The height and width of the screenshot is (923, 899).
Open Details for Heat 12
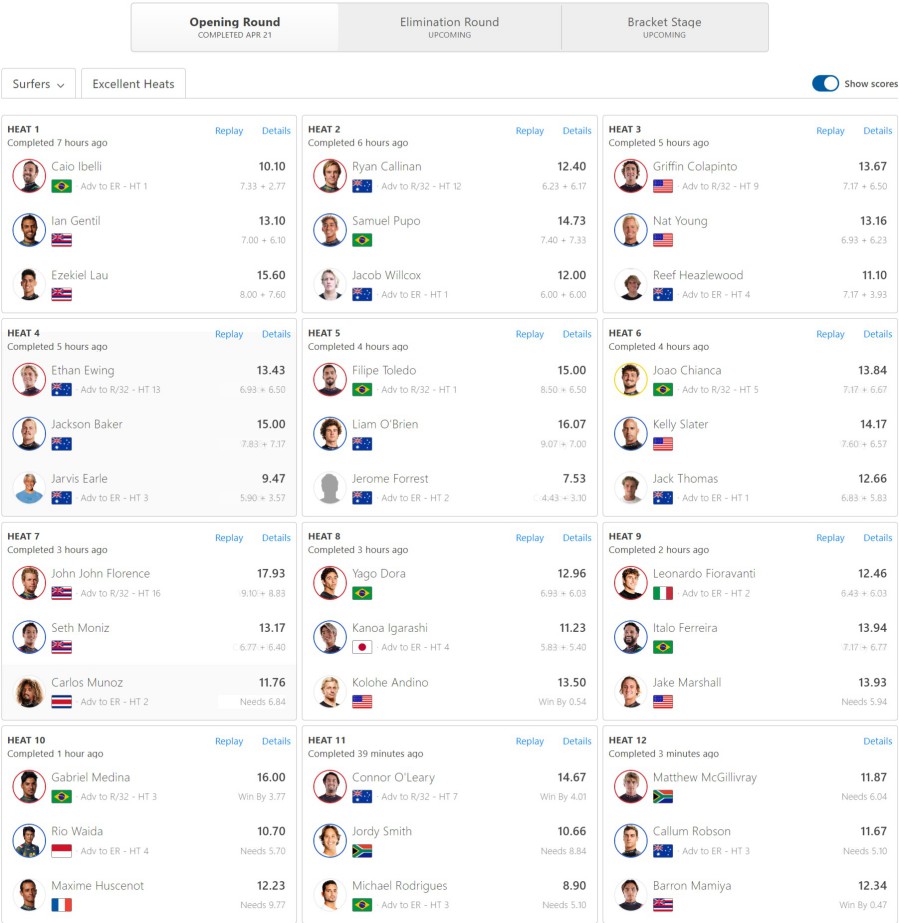coord(877,741)
